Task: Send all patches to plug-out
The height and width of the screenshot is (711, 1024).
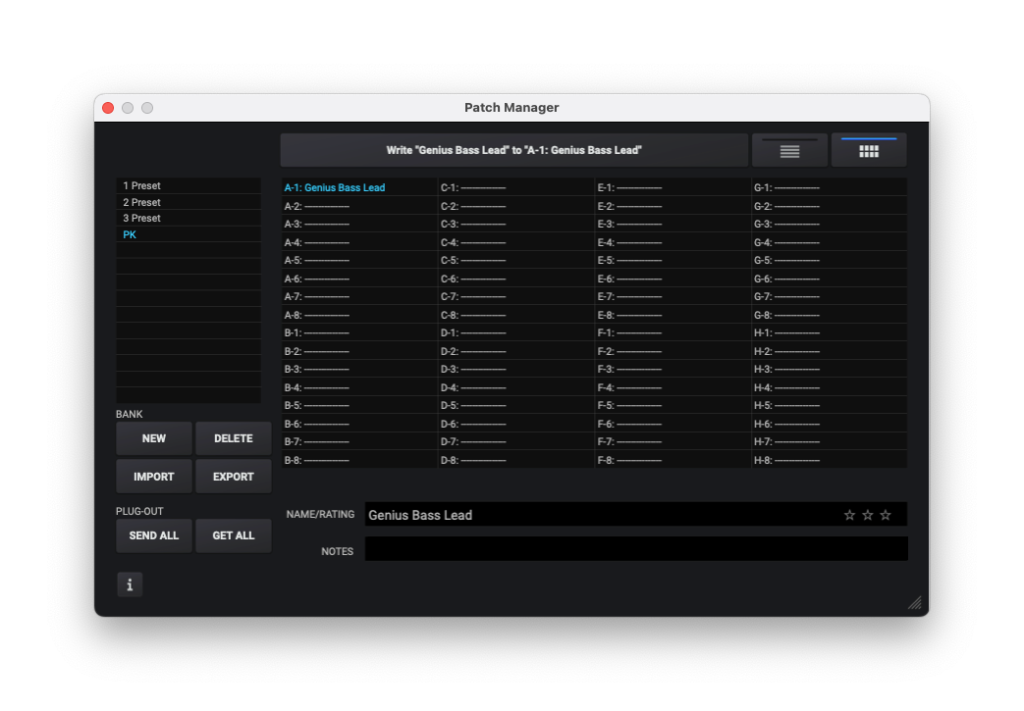Action: [x=154, y=535]
